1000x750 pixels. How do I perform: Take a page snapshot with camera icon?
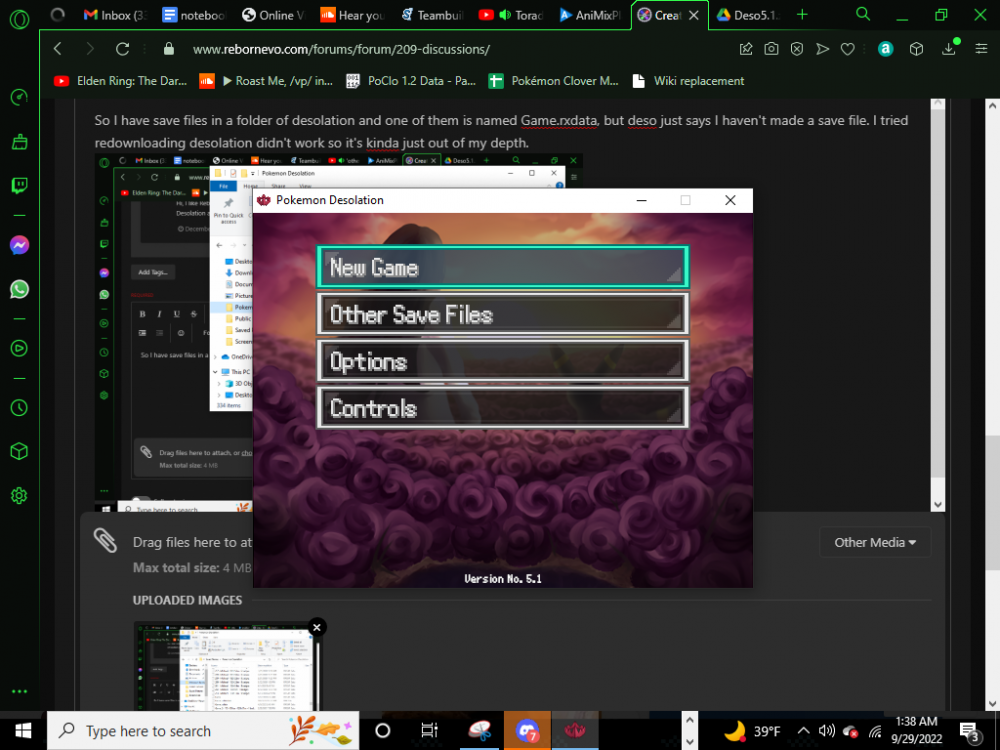pyautogui.click(x=771, y=49)
